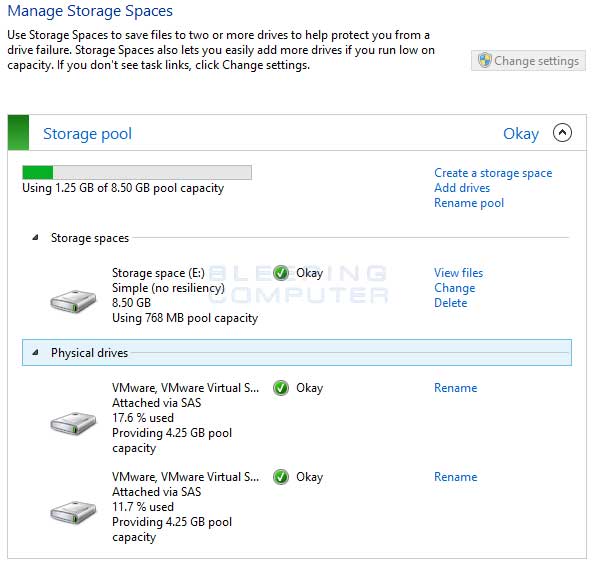Click the Change settings button
Screen dimensions: 595x569
(528, 60)
